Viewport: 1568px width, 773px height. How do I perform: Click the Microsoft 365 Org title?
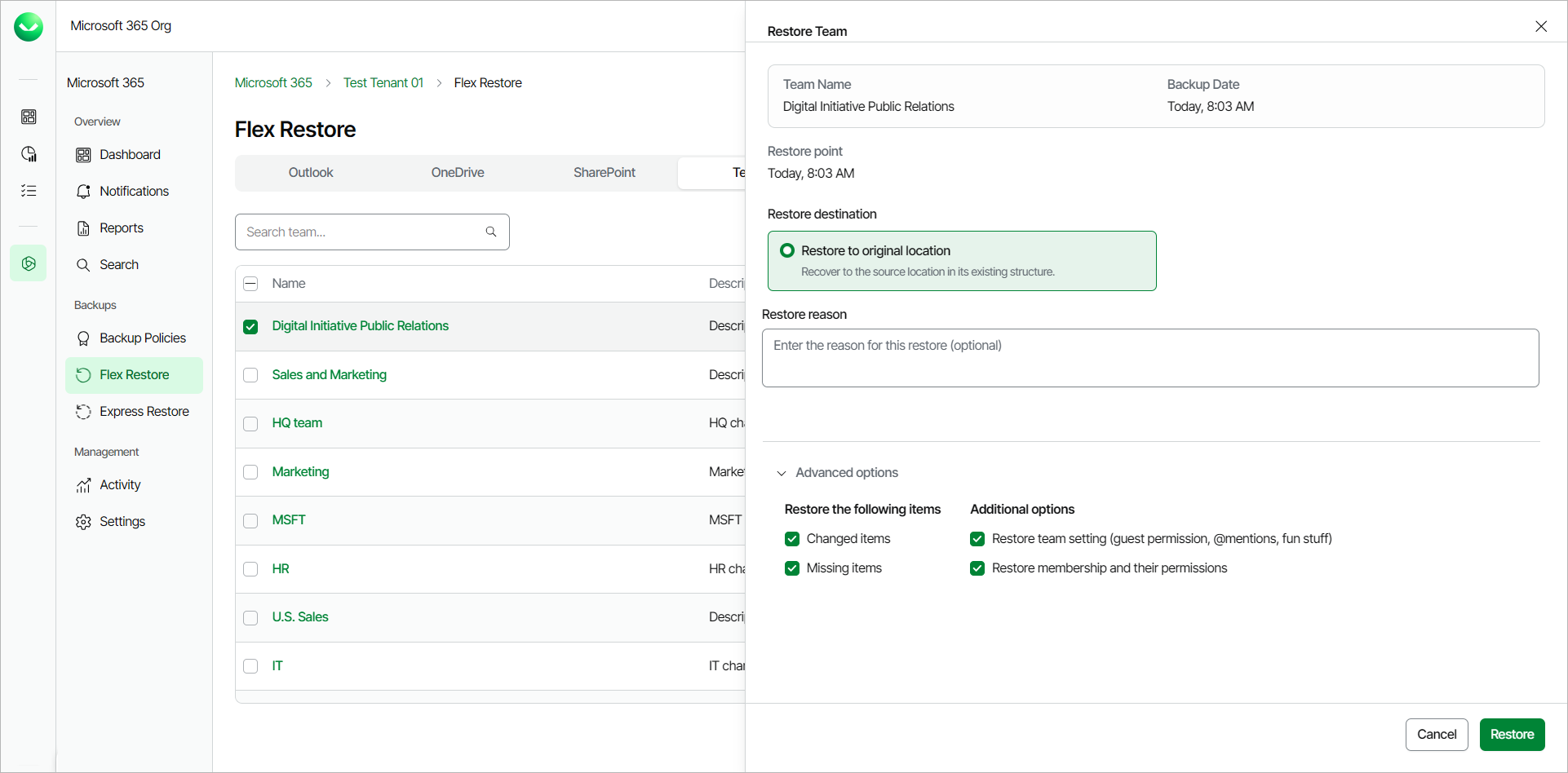[121, 26]
